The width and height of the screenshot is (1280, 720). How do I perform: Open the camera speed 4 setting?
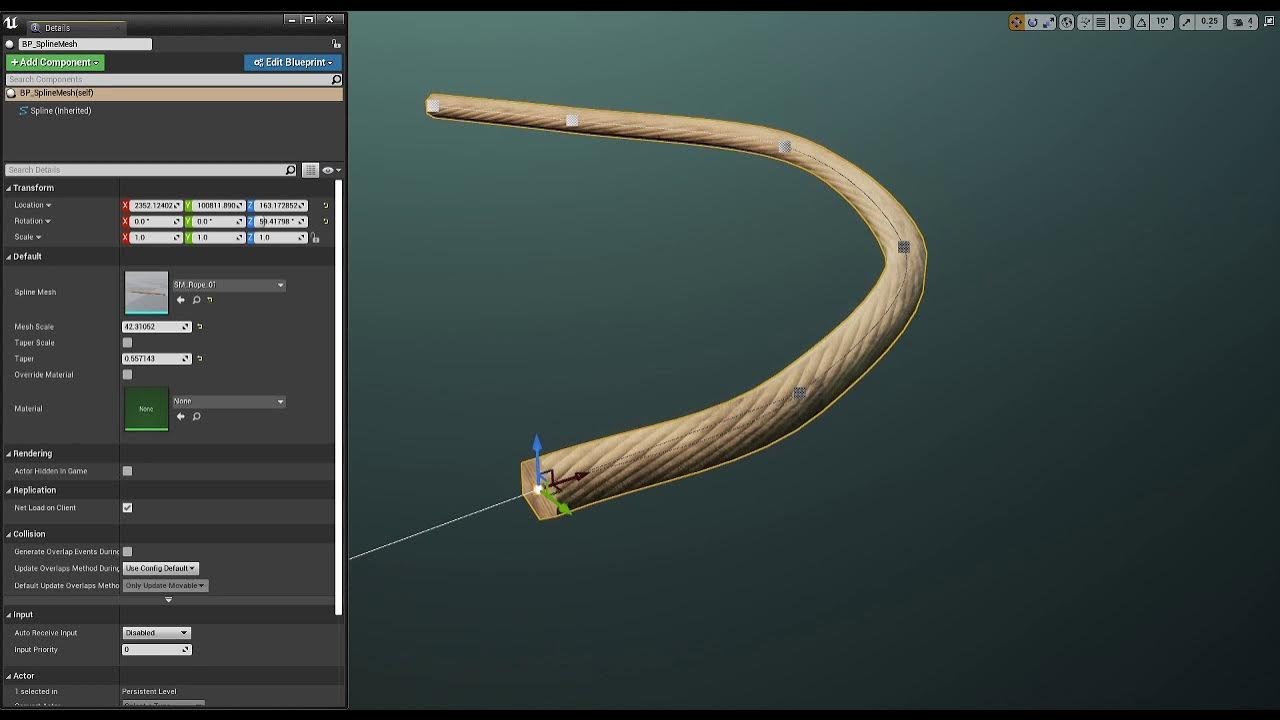coord(1242,22)
